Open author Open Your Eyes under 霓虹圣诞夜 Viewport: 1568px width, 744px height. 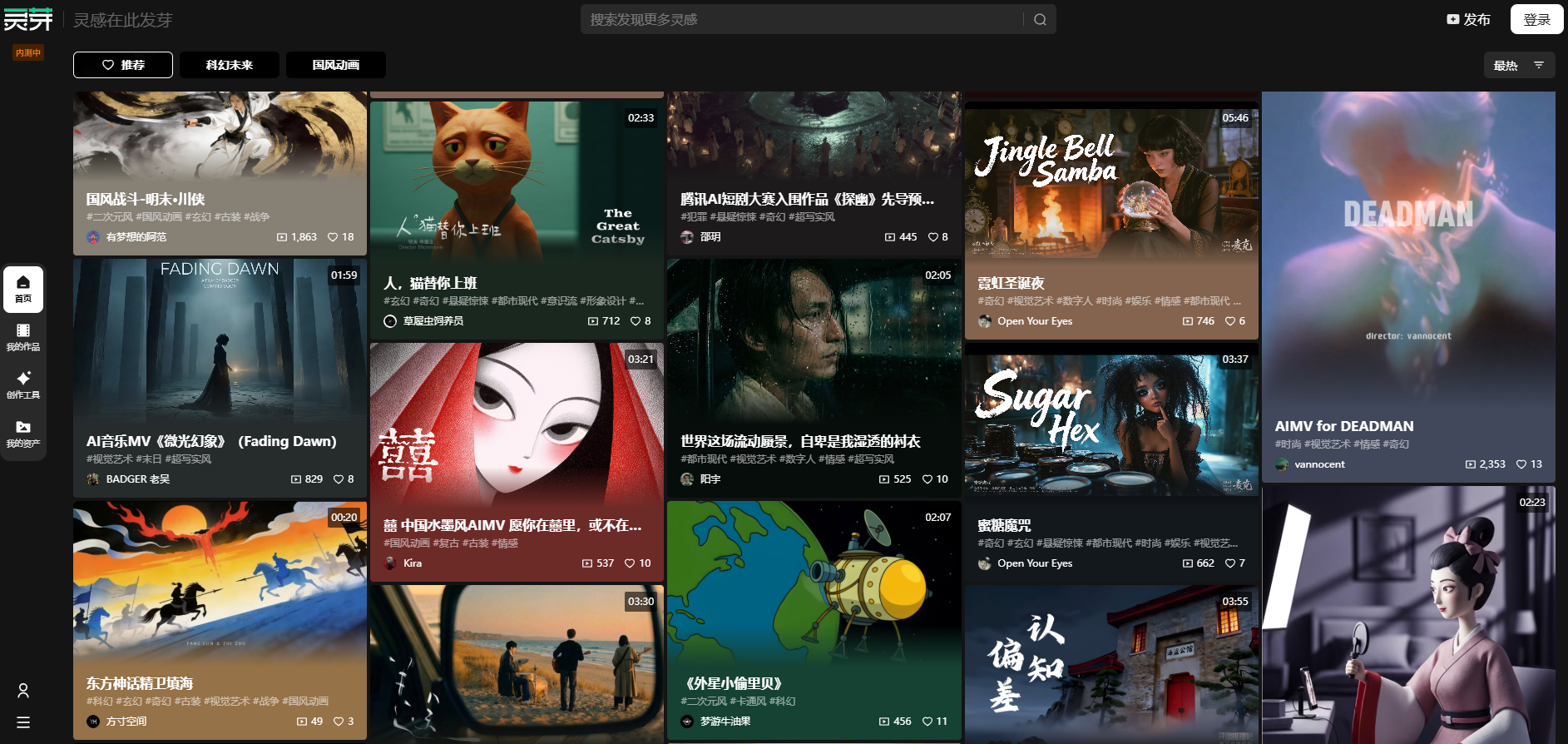pyautogui.click(x=1034, y=321)
